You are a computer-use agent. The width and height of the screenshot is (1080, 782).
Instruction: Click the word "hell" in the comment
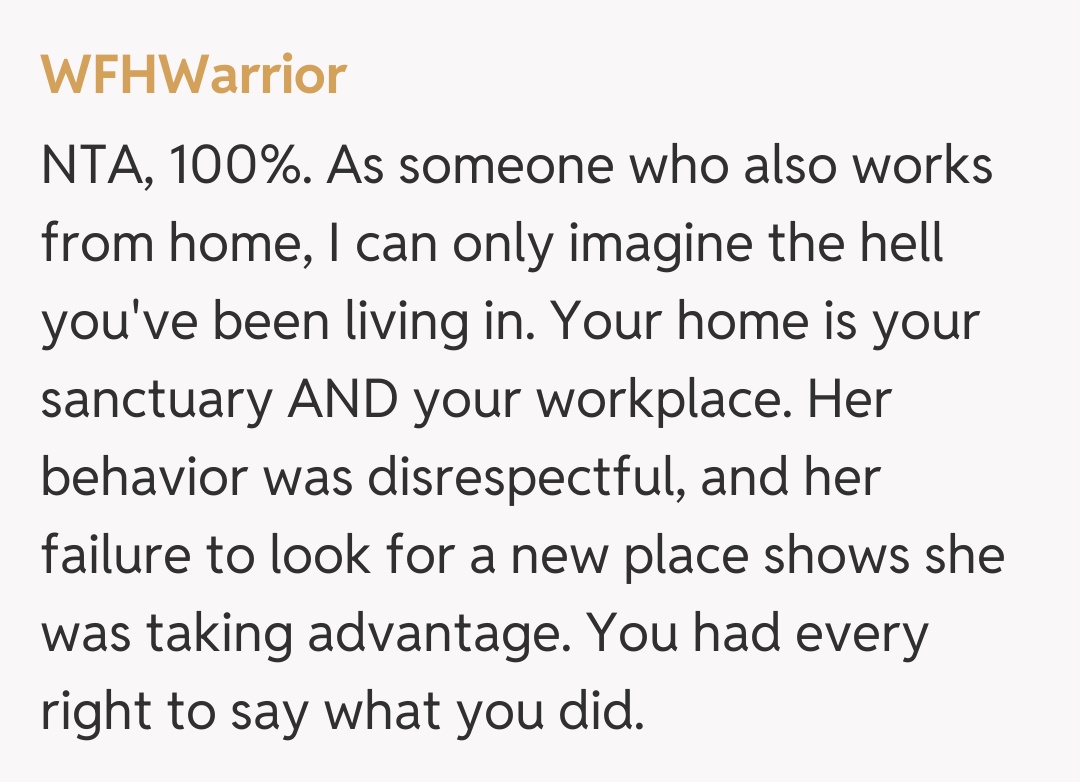pyautogui.click(x=904, y=245)
